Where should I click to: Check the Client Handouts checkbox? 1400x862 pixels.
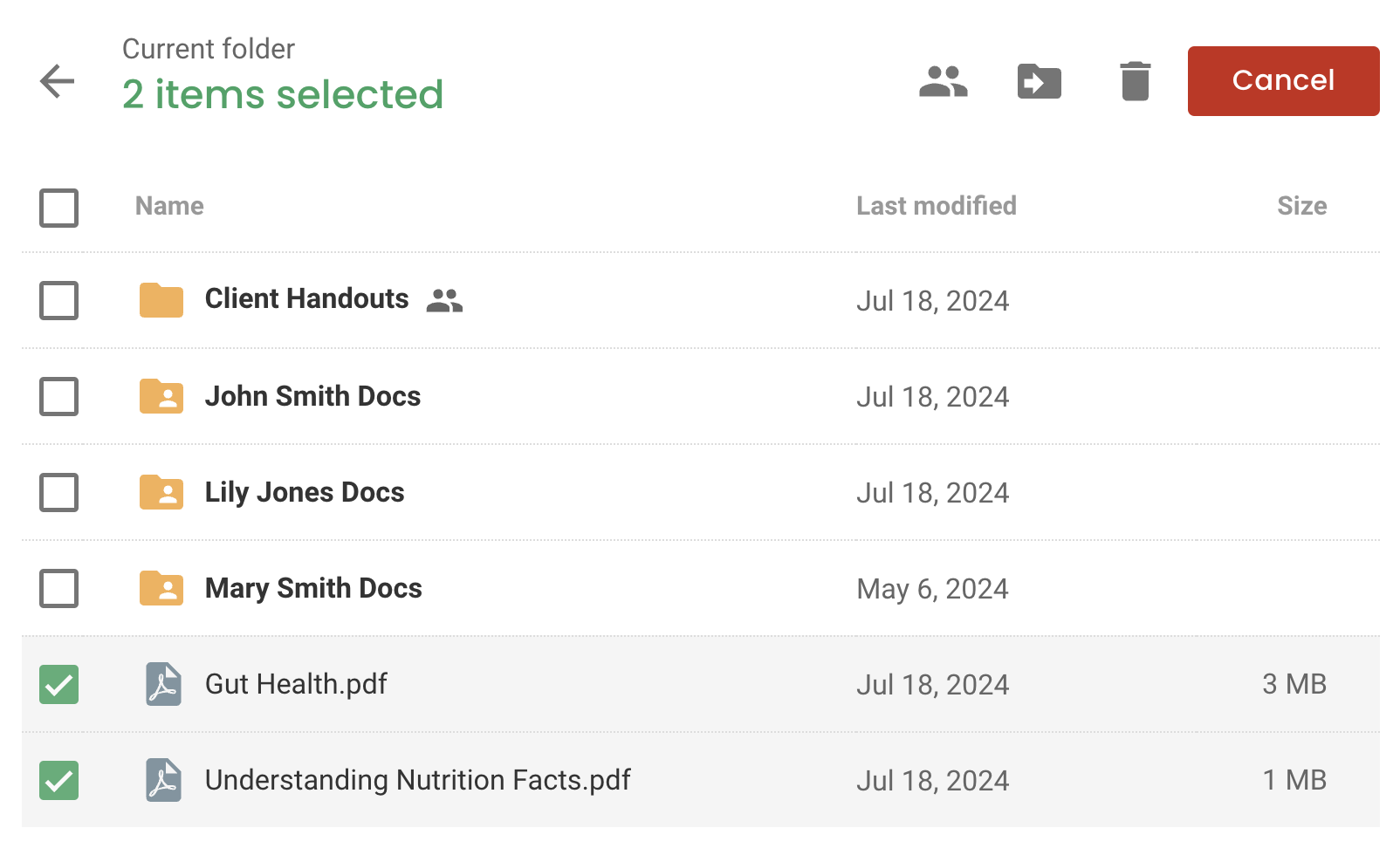[x=58, y=300]
